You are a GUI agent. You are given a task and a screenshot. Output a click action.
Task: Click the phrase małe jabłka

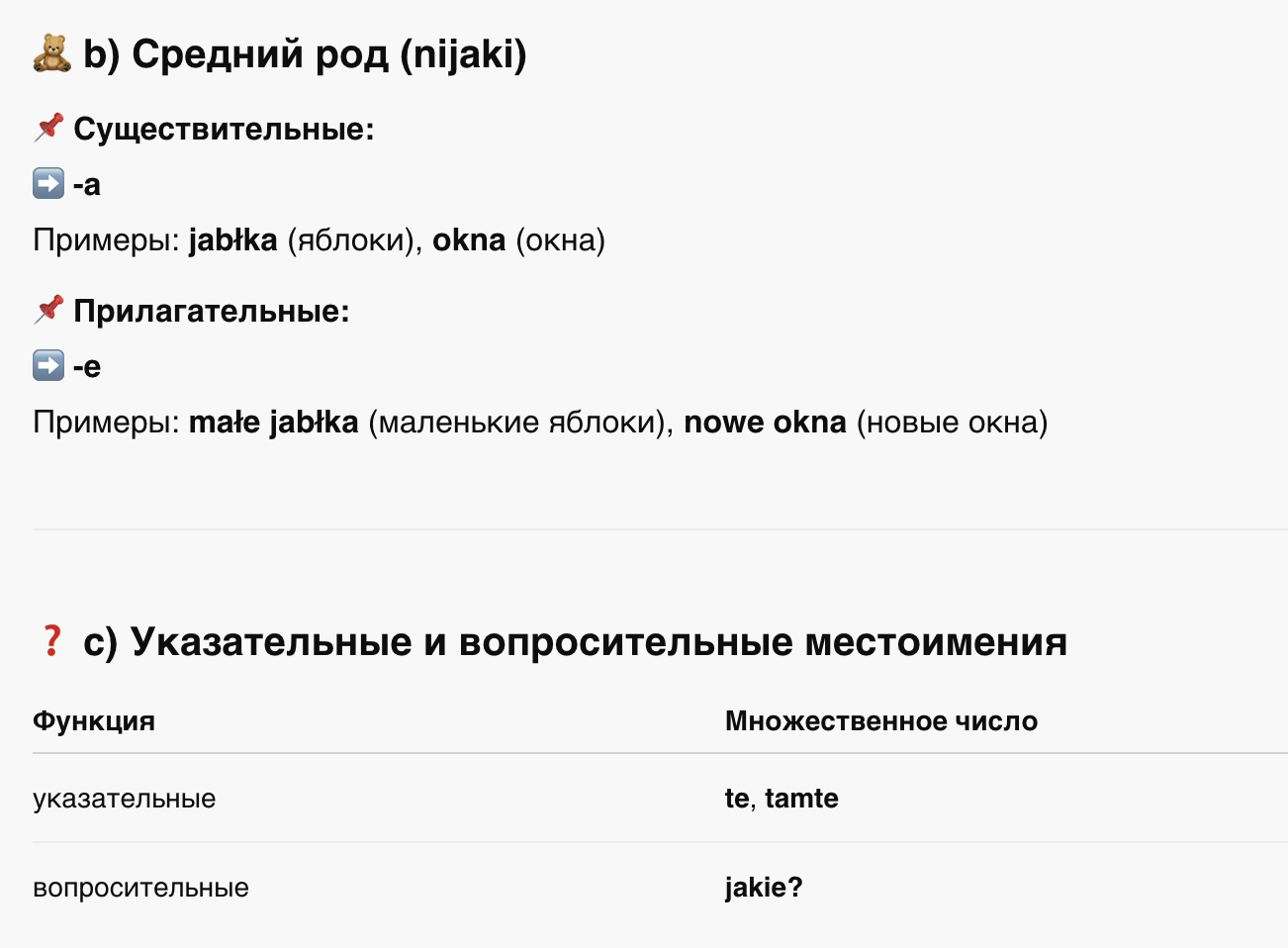tap(274, 422)
